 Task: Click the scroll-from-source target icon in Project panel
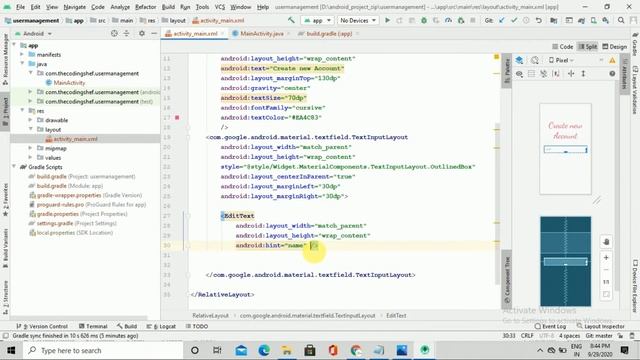[x=114, y=33]
